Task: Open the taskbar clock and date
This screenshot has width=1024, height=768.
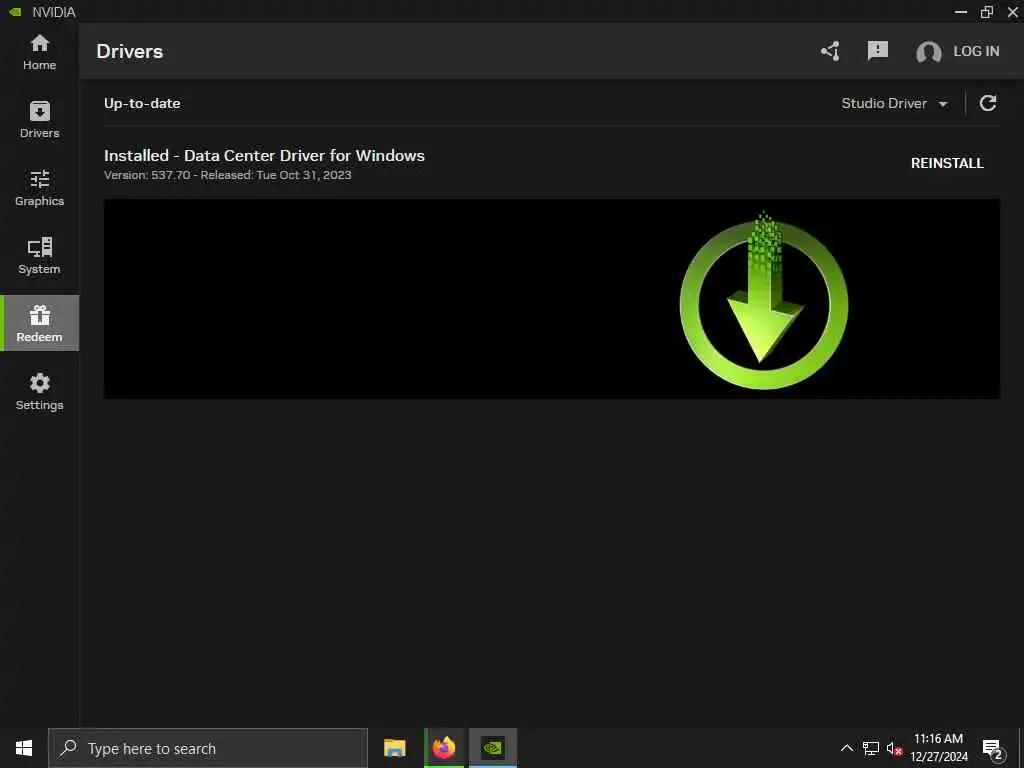Action: pyautogui.click(x=938, y=748)
